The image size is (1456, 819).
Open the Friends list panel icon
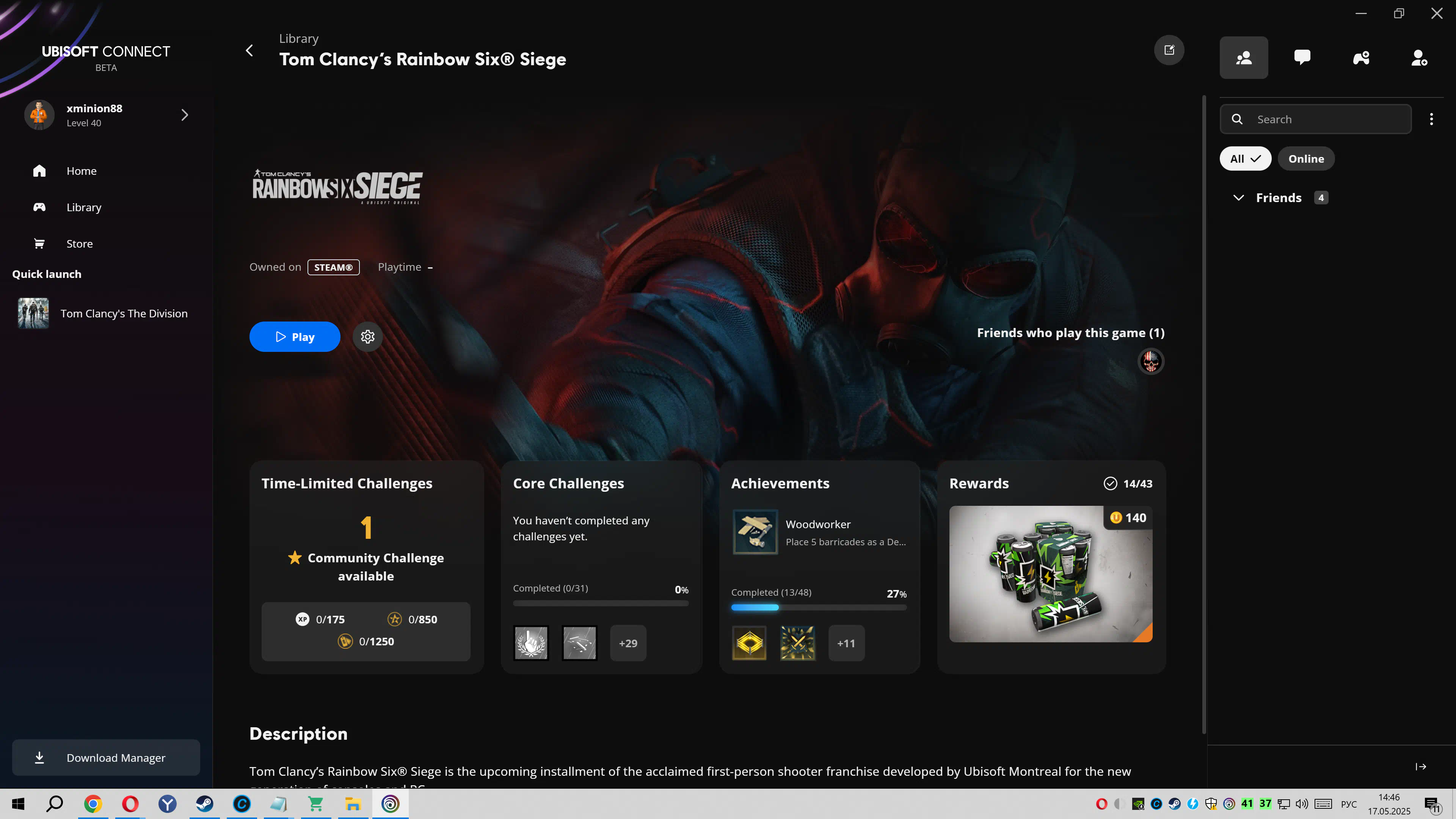click(1244, 58)
